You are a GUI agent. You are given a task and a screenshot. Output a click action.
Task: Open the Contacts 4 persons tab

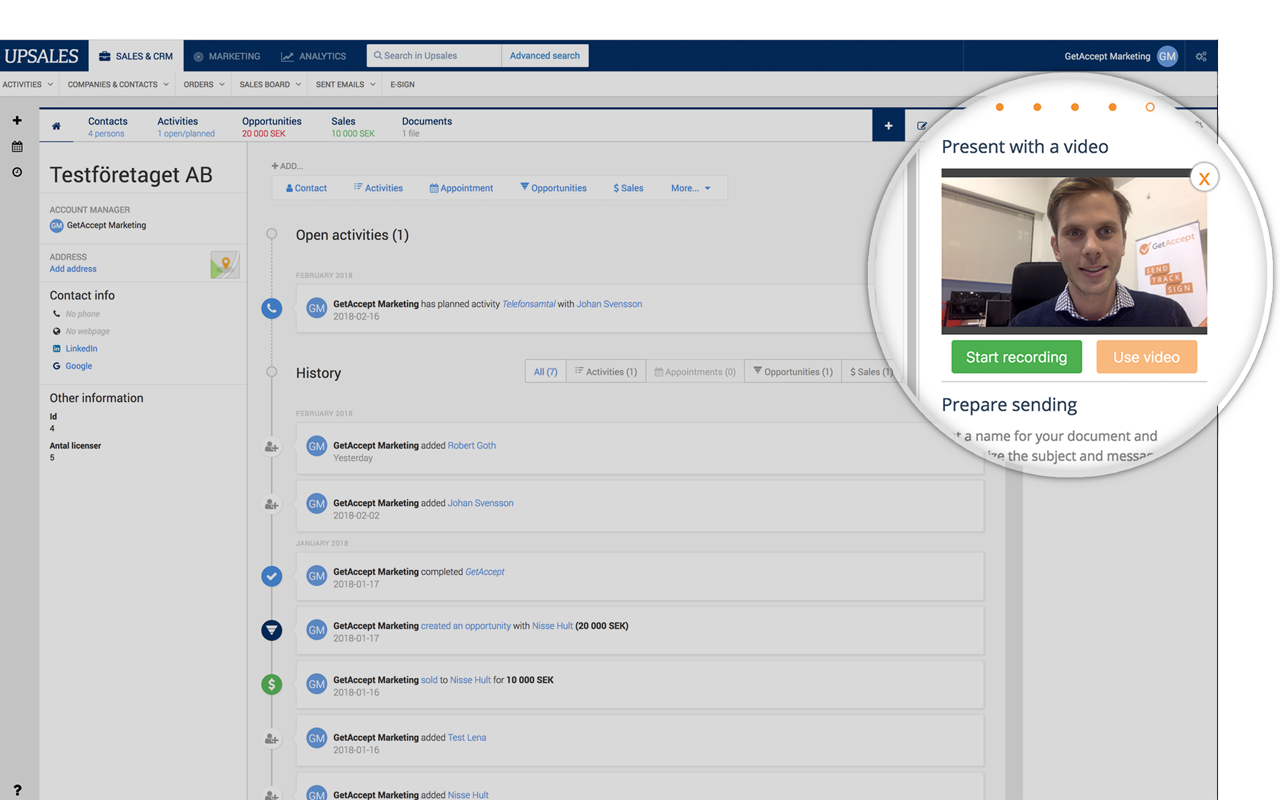pyautogui.click(x=107, y=126)
